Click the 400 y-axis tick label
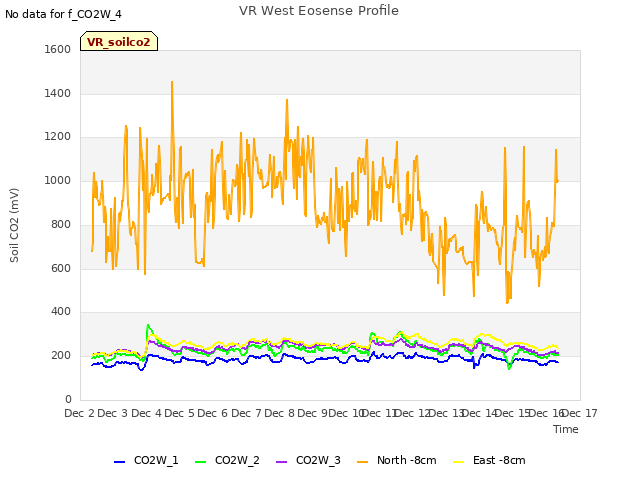The image size is (640, 480). click(x=61, y=312)
